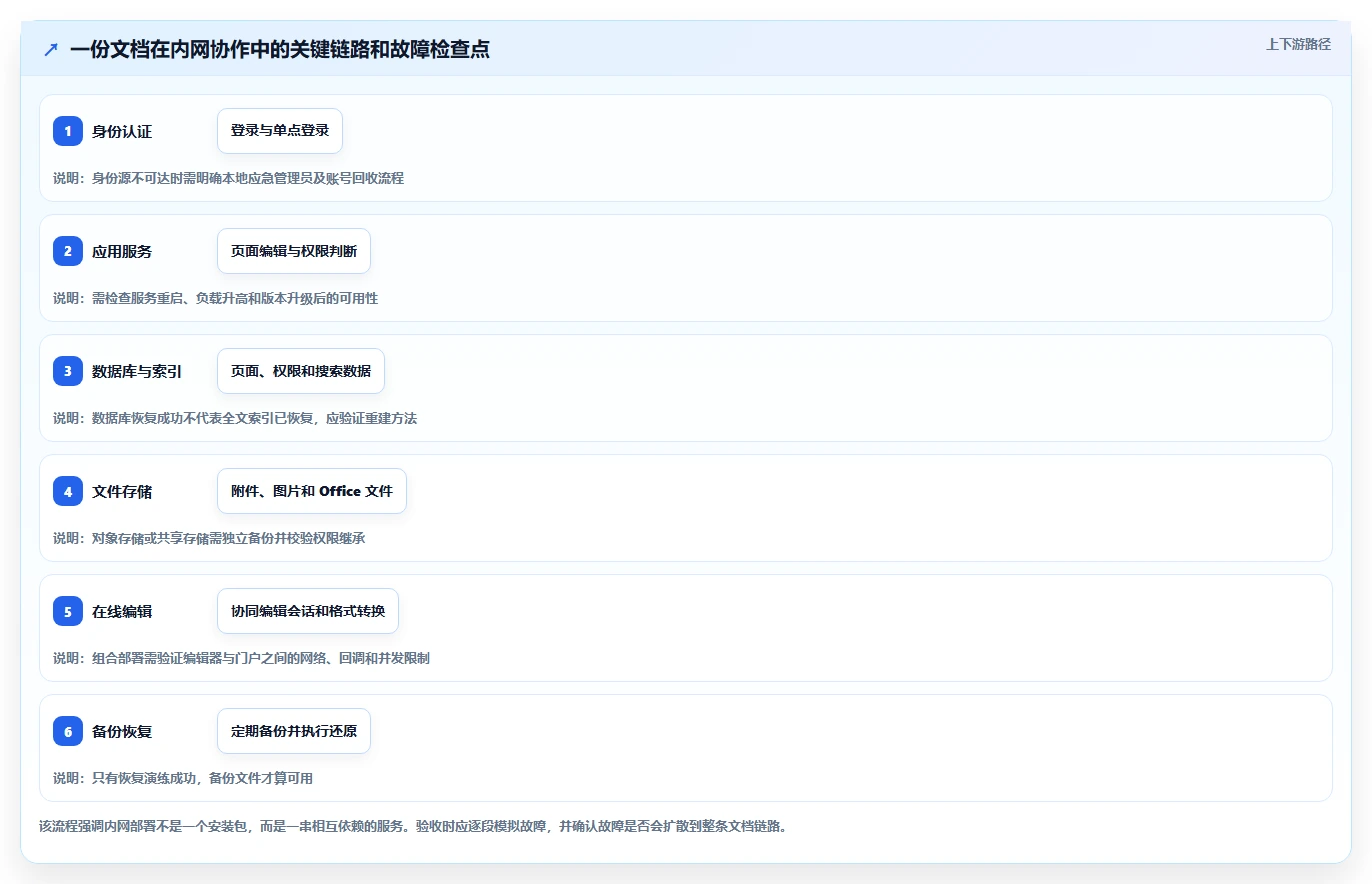Image resolution: width=1372 pixels, height=884 pixels.
Task: Click the step 6 number badge
Action: pyautogui.click(x=68, y=731)
